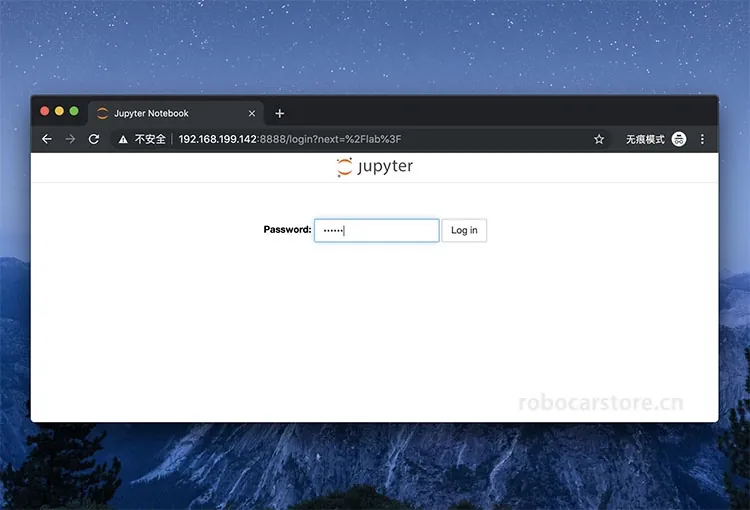
Task: Minimize the window with the yellow button
Action: pos(59,111)
